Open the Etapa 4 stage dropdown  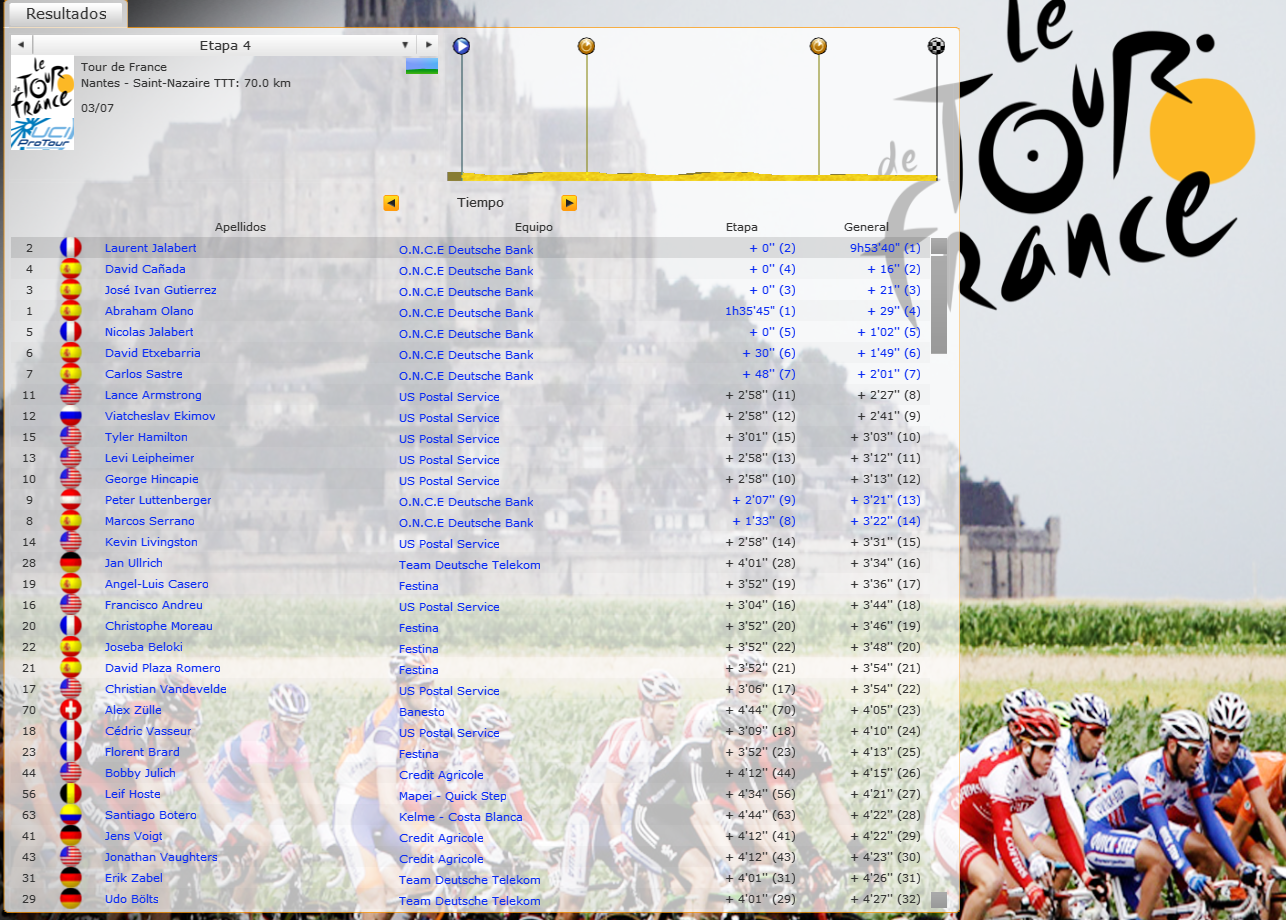click(405, 45)
